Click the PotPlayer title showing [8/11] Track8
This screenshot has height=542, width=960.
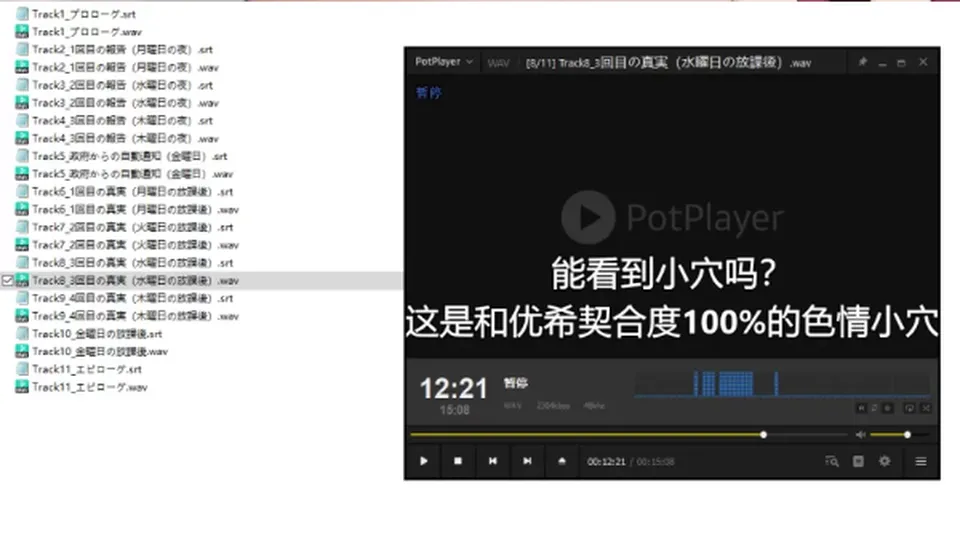(x=668, y=62)
